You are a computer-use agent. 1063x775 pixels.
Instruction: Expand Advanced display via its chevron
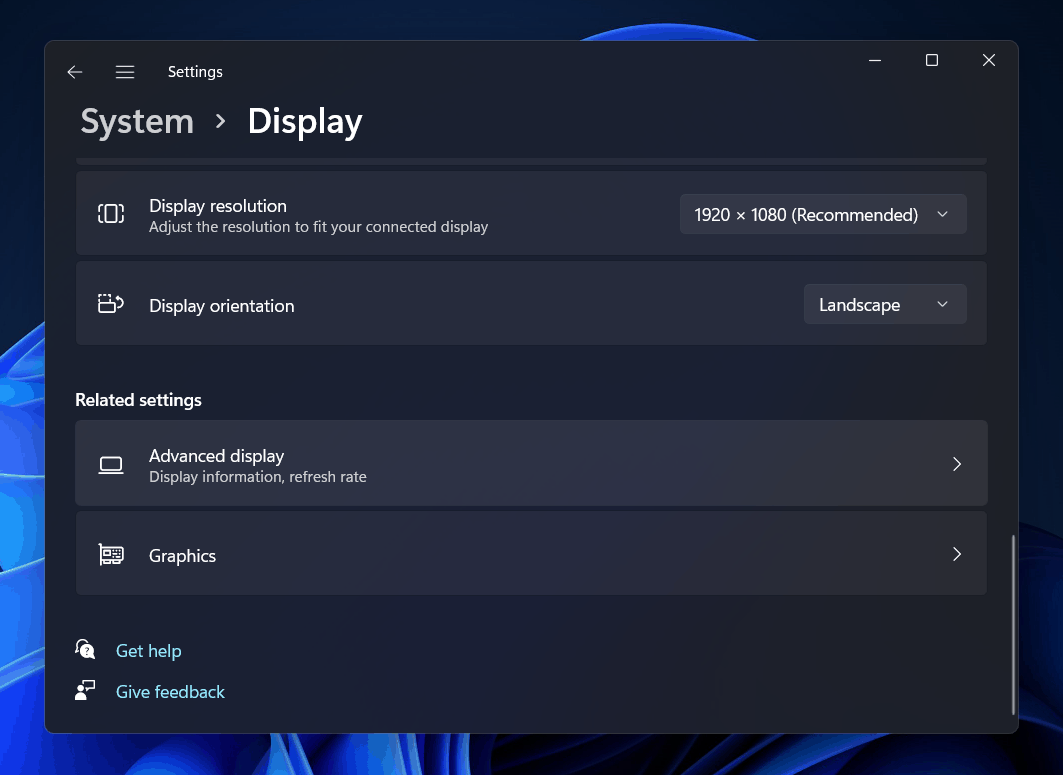click(956, 464)
